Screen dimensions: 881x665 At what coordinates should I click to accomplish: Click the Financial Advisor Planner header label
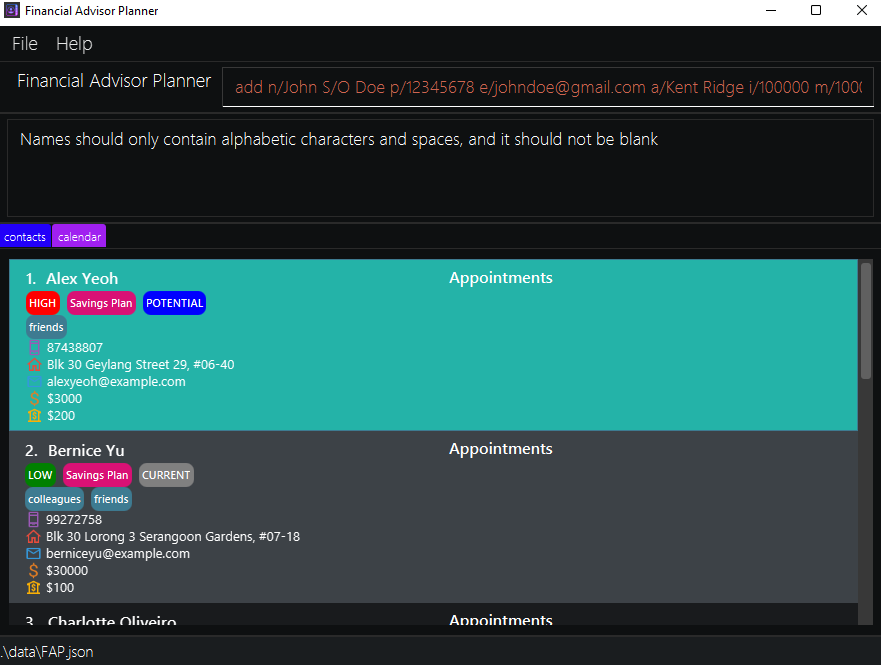click(x=114, y=81)
